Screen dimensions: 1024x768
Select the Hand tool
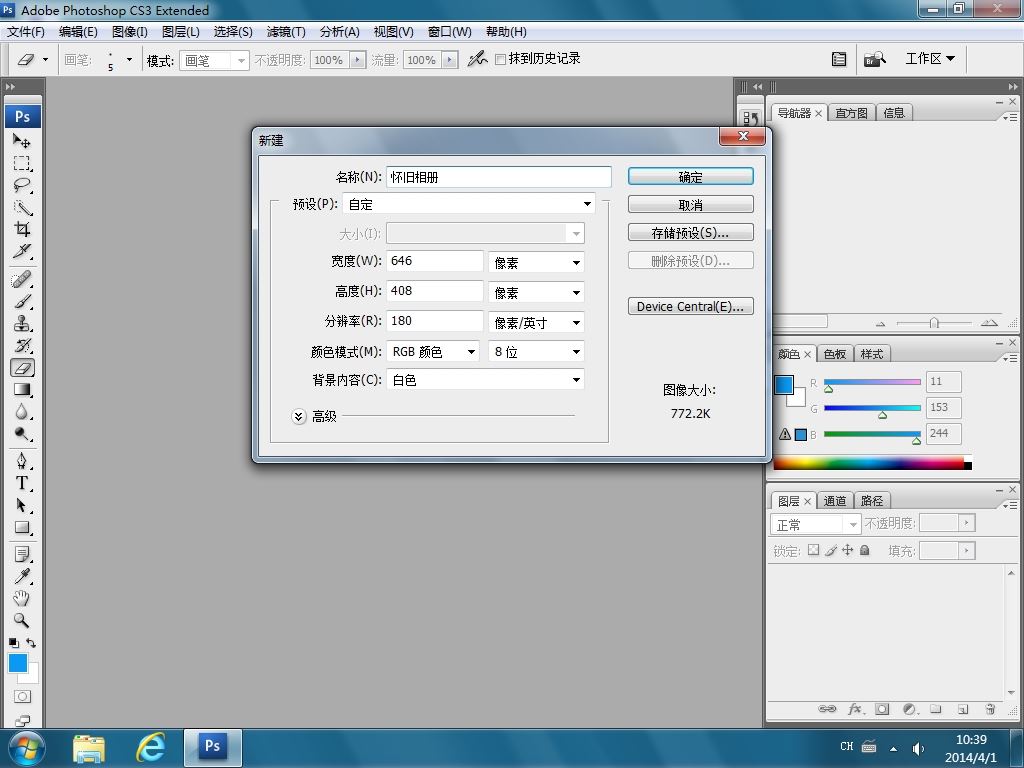(x=21, y=598)
